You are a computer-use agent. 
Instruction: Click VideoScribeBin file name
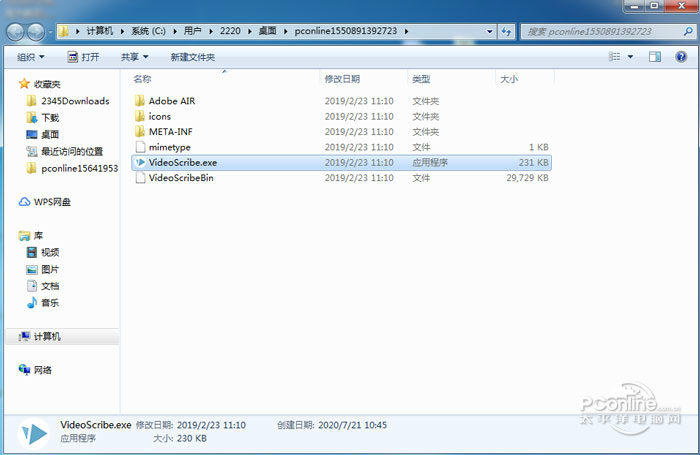coord(181,178)
